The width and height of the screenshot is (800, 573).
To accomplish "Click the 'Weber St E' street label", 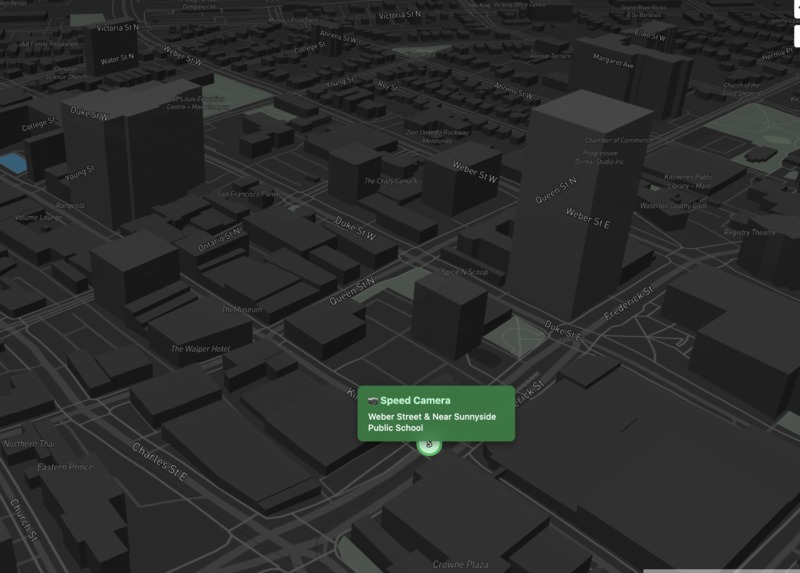I will click(588, 218).
